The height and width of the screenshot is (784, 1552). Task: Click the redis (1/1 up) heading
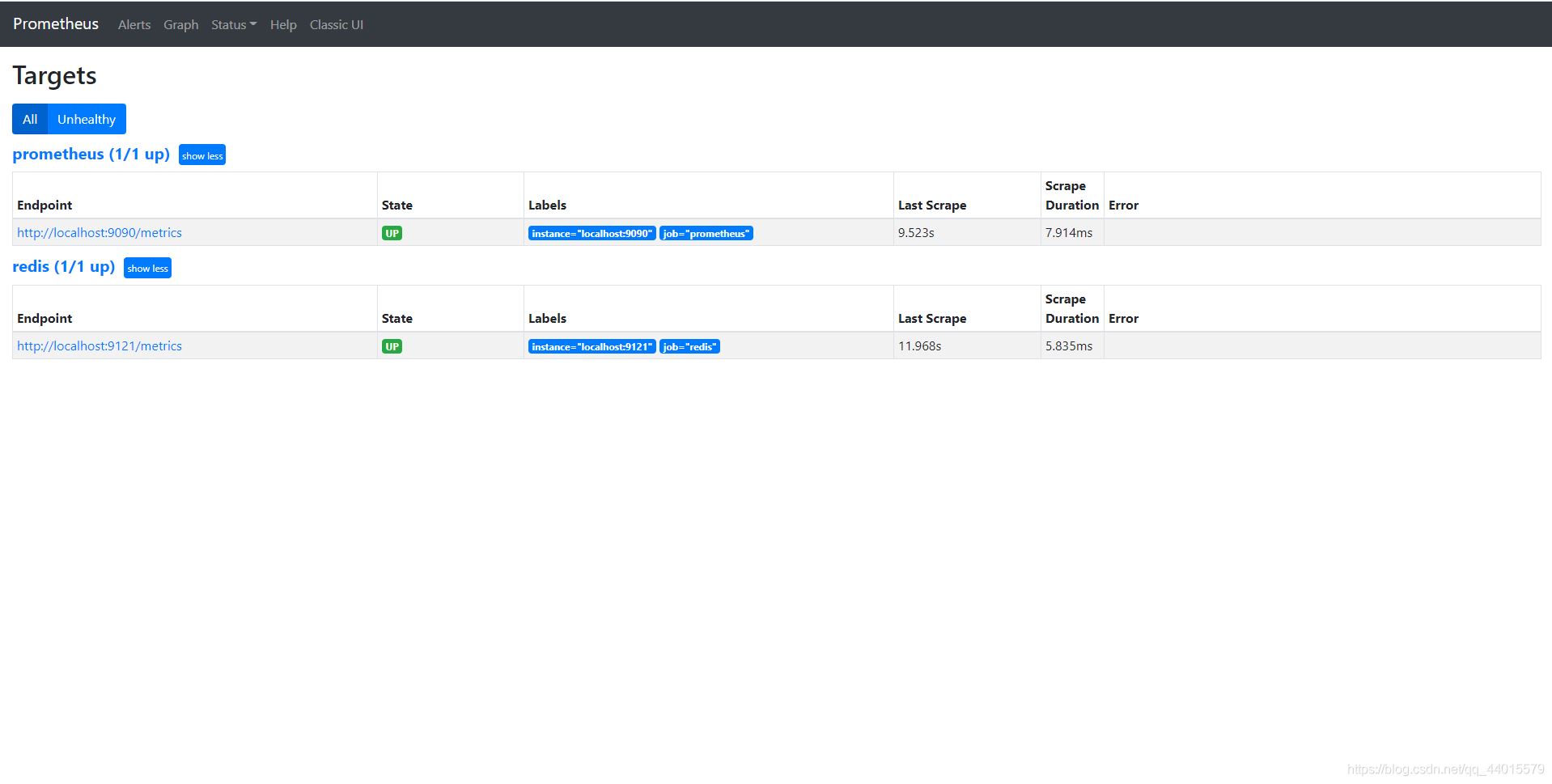pos(63,266)
